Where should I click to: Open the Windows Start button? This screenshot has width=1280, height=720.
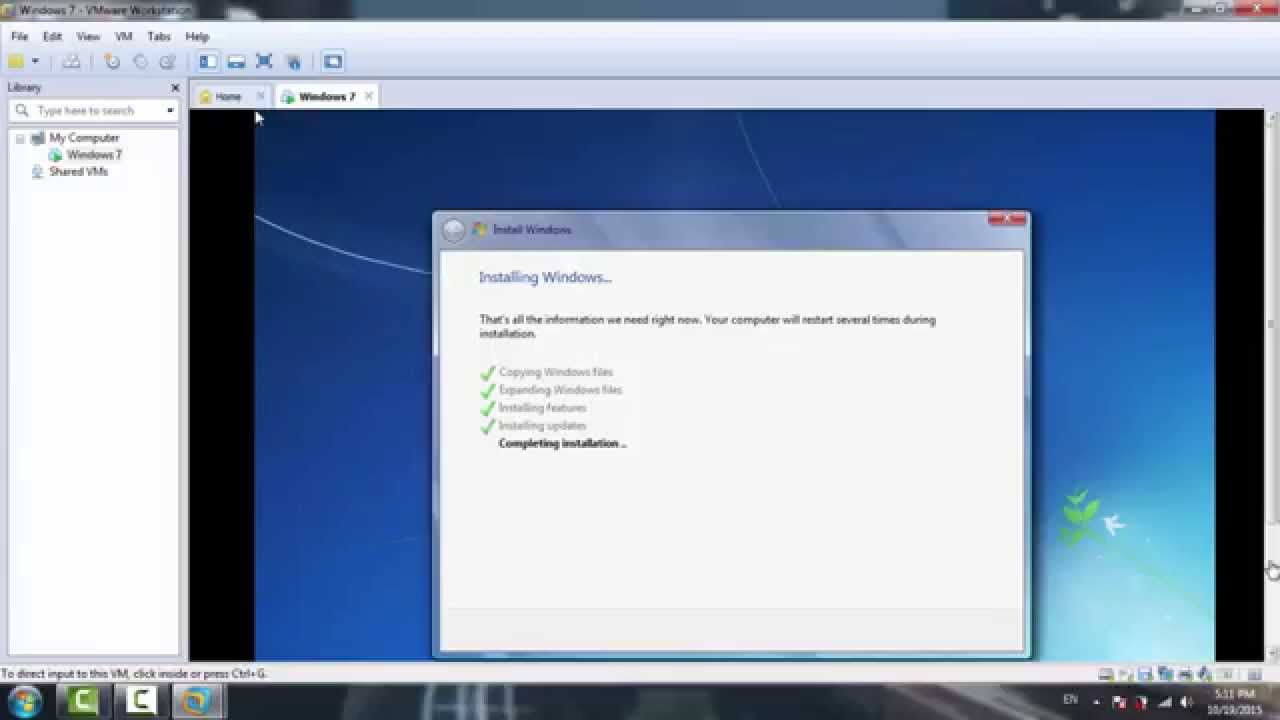coord(24,700)
